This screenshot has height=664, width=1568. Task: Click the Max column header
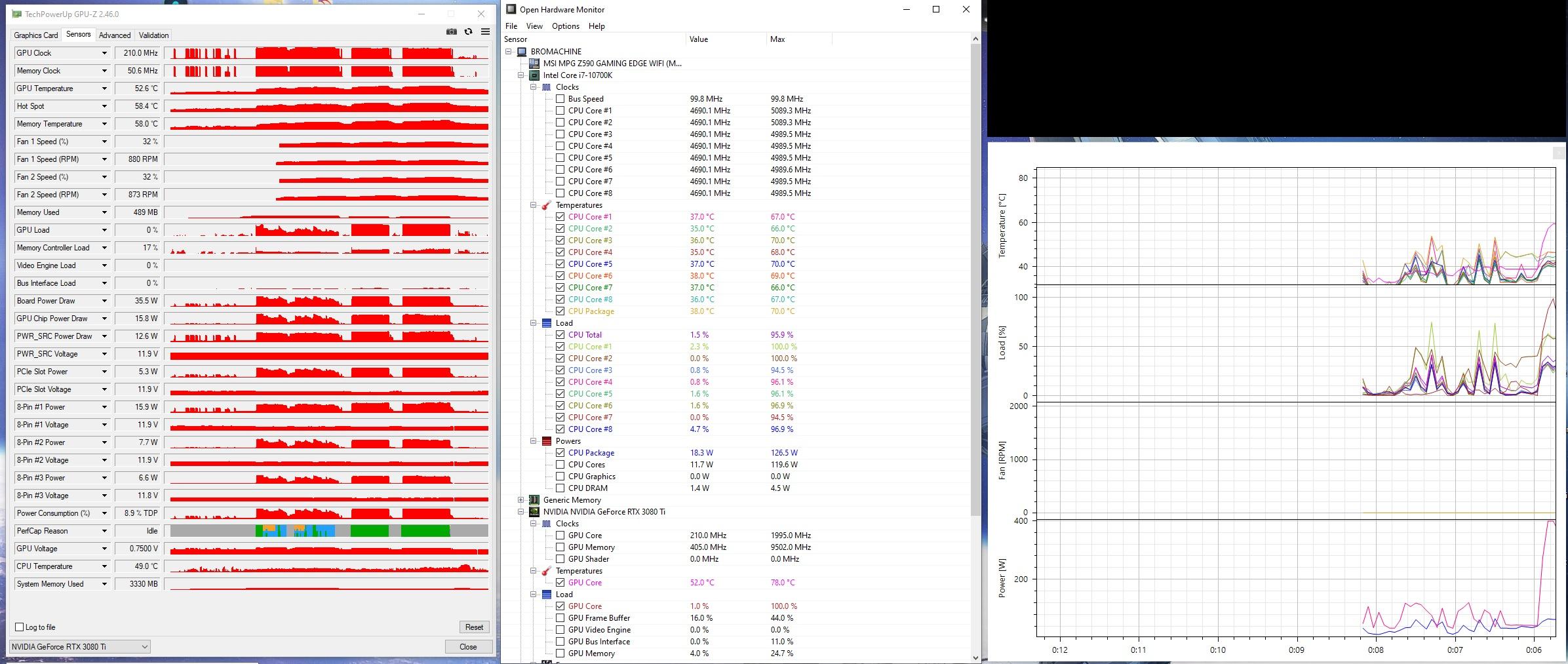[799, 39]
